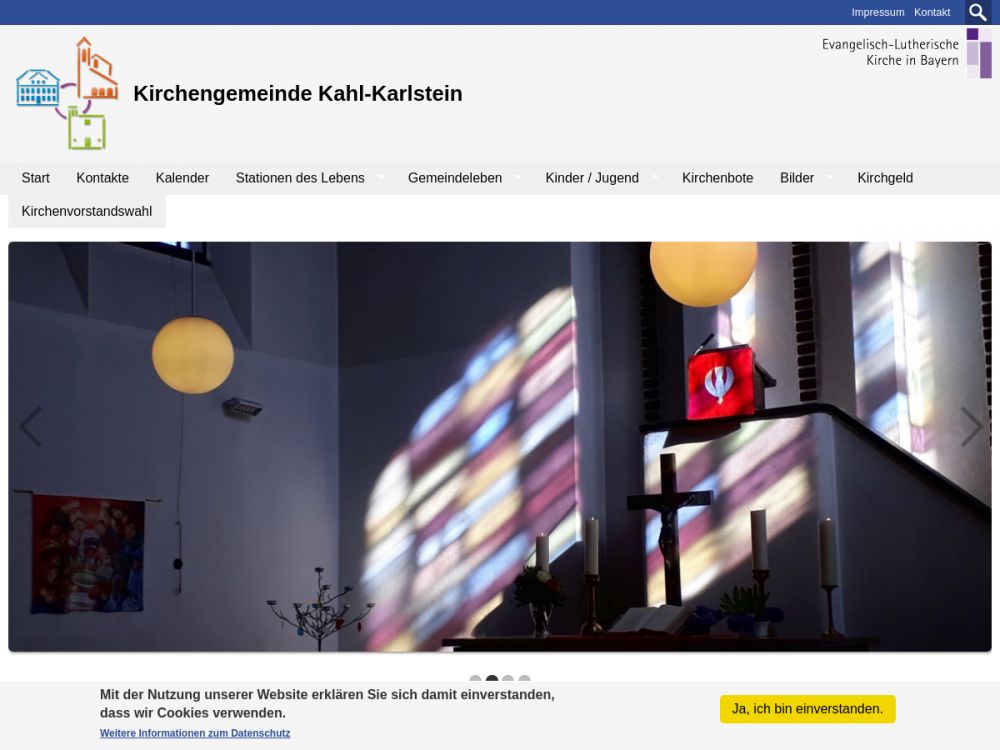The image size is (1000, 750).
Task: Open the Kirchenbote menu item
Action: pyautogui.click(x=717, y=178)
